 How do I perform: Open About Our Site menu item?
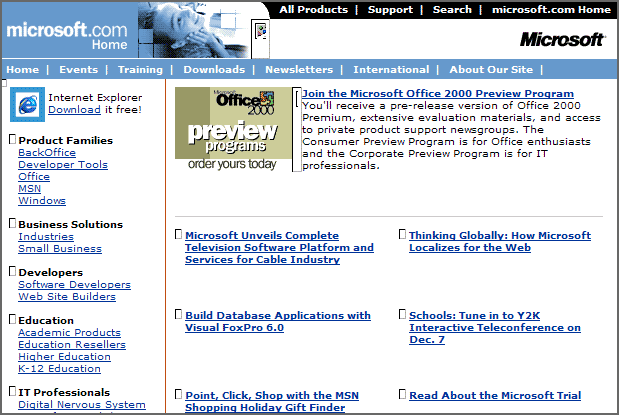click(493, 70)
